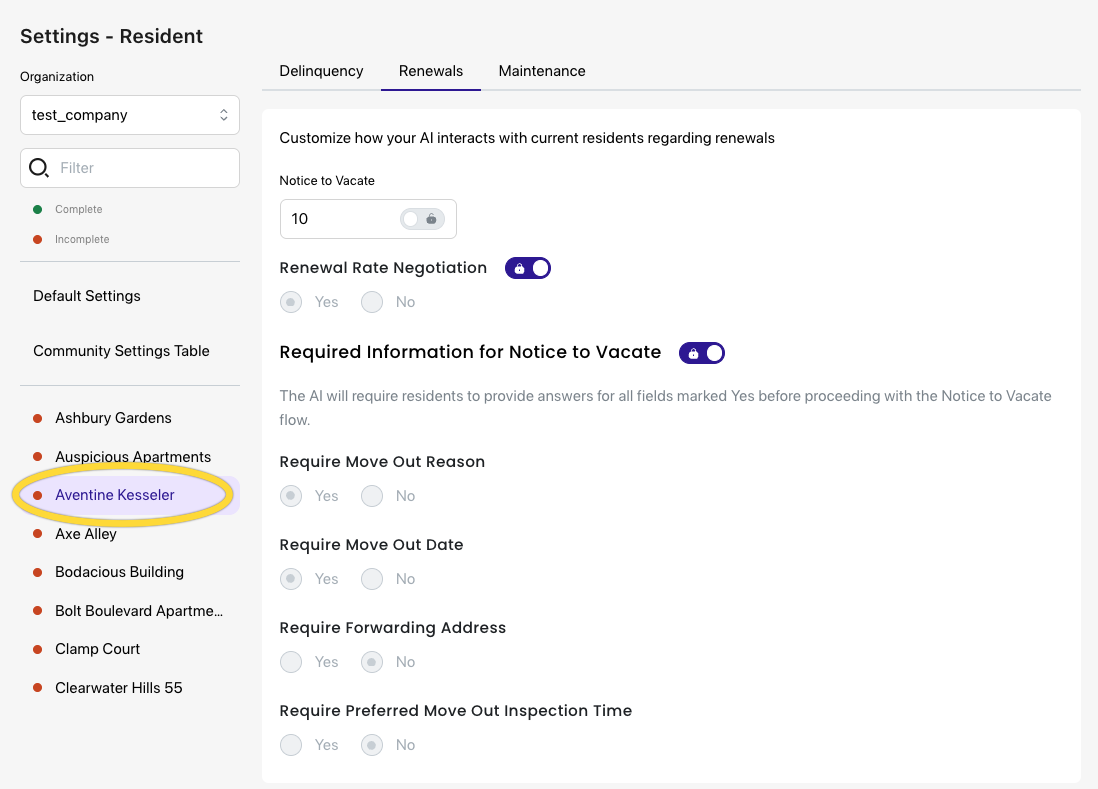Switch to the Delinquency tab
This screenshot has height=789, width=1098.
coord(321,71)
